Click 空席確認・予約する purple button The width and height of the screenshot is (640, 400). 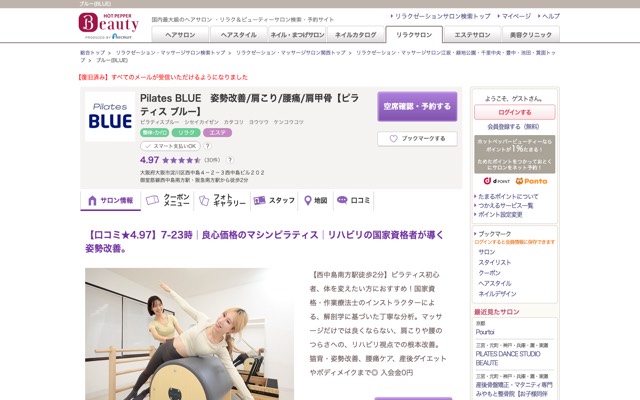417,107
